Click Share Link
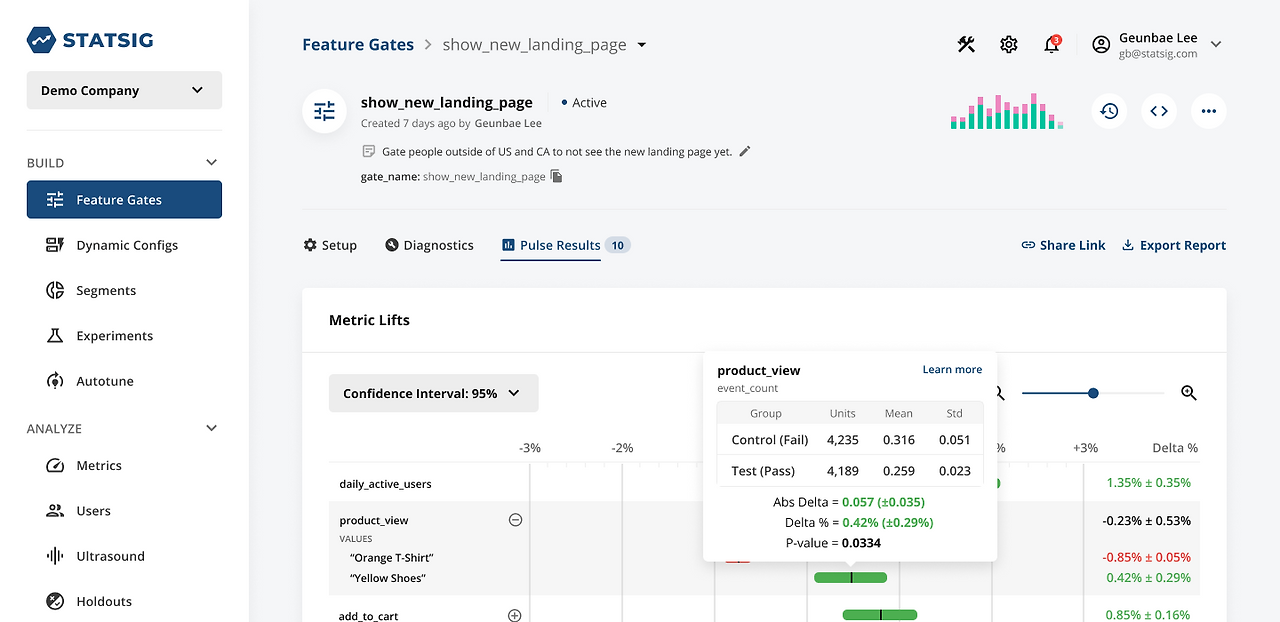This screenshot has height=622, width=1280. coord(1063,245)
